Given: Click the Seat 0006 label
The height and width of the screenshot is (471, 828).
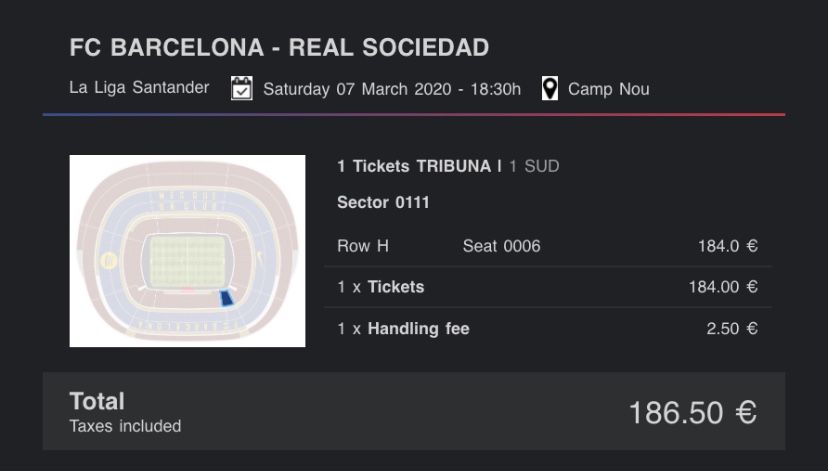Looking at the screenshot, I should point(501,246).
